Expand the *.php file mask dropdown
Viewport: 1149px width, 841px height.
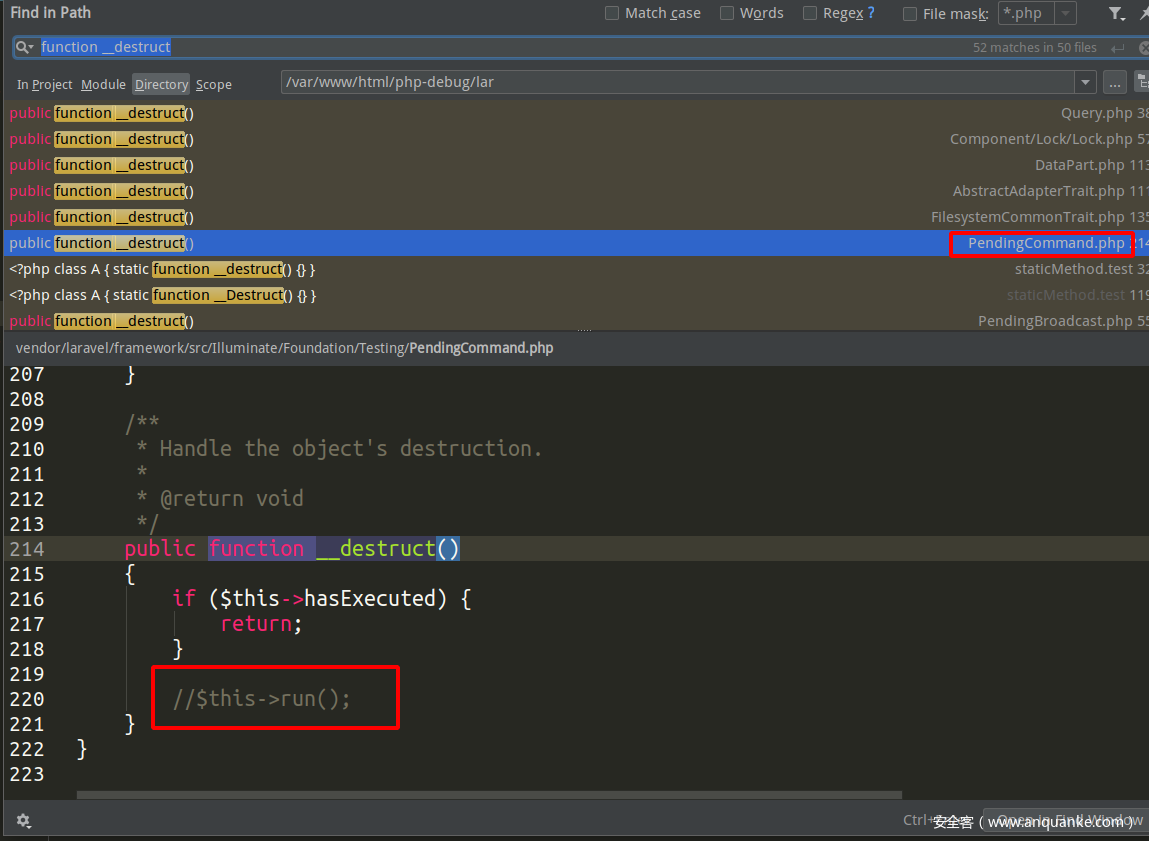[1065, 14]
